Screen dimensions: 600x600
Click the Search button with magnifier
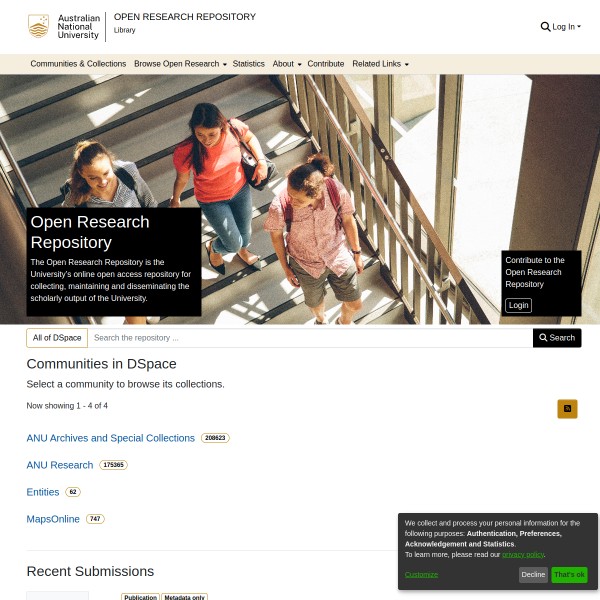pos(557,338)
